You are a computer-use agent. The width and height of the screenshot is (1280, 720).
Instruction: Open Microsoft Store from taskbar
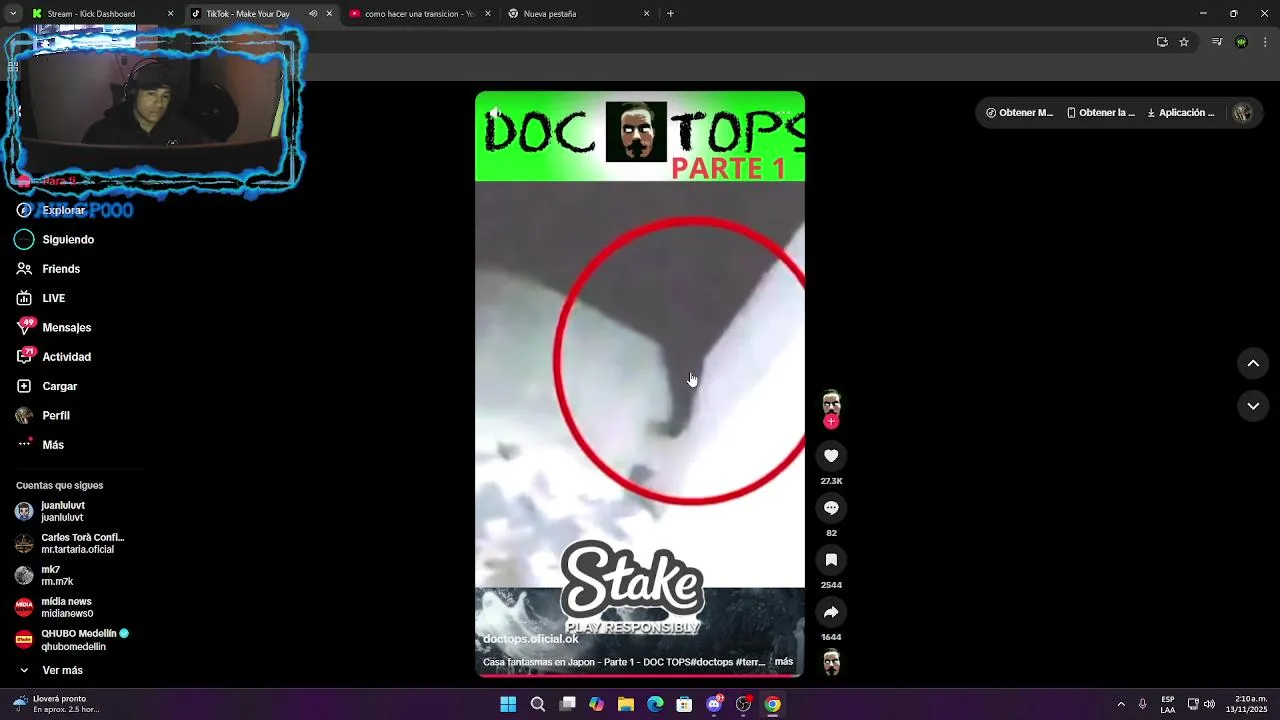pyautogui.click(x=684, y=704)
